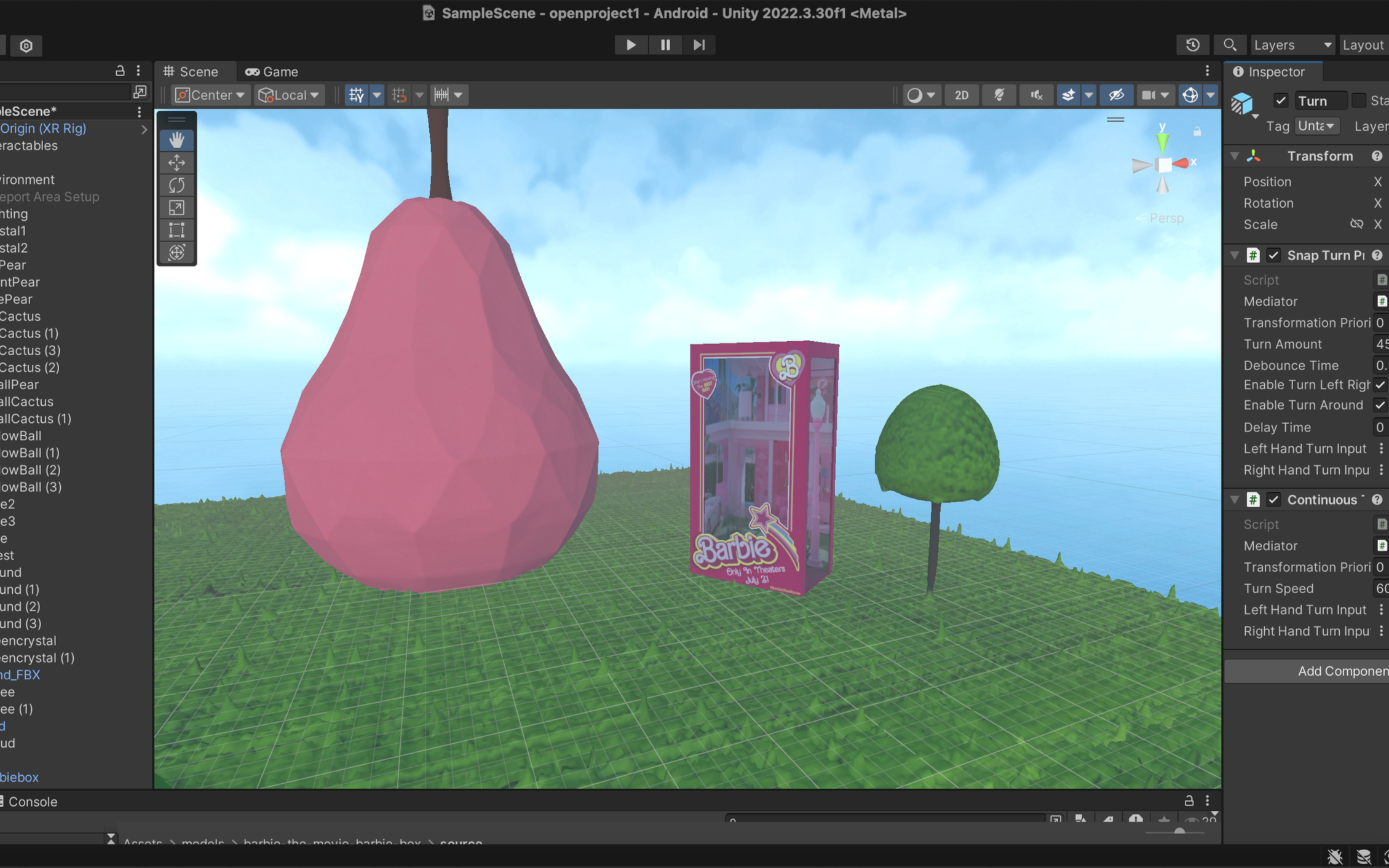The width and height of the screenshot is (1389, 868).
Task: Select the Rect tool in scene toolbar
Action: [x=176, y=230]
